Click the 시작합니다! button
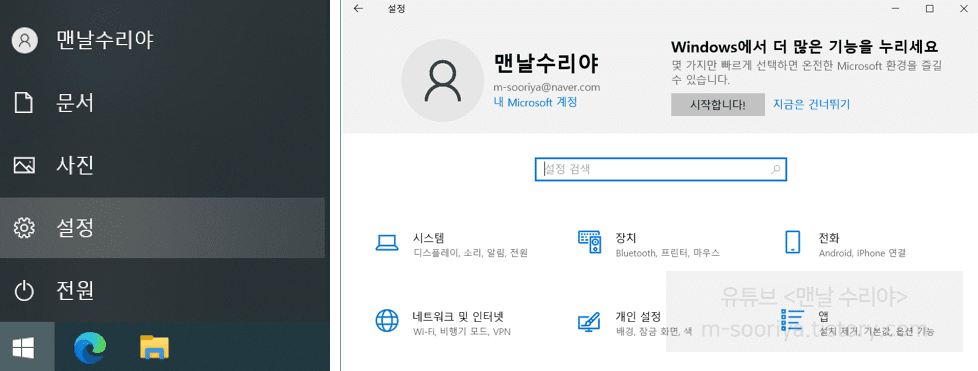This screenshot has width=978, height=371. [x=718, y=104]
